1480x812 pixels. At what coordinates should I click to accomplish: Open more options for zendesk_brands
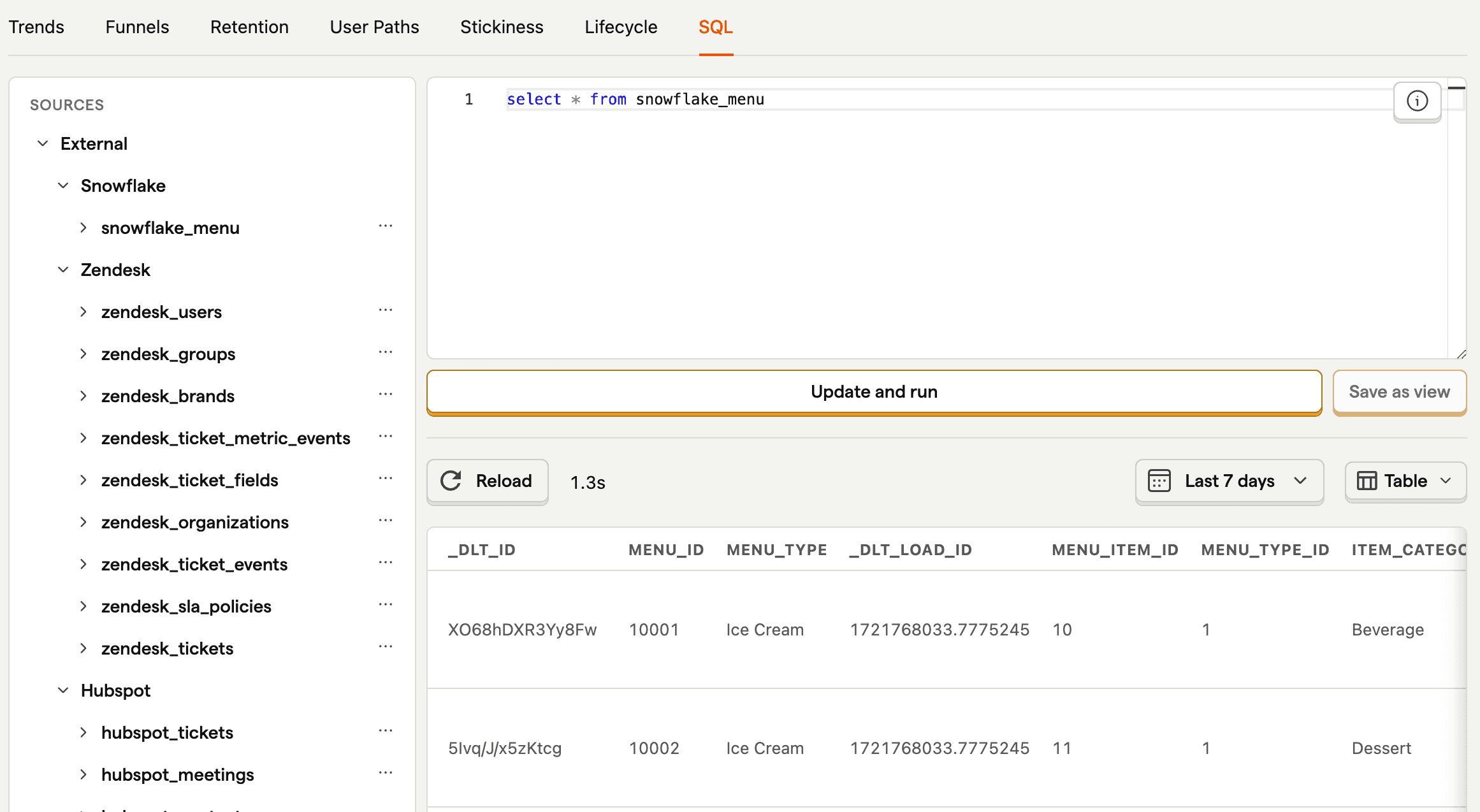386,395
